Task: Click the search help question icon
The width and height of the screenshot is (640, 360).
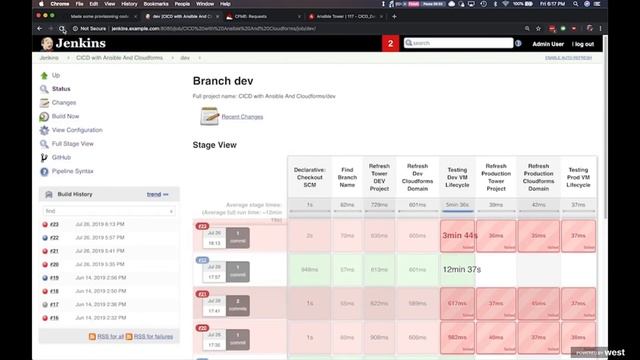Action: tap(518, 43)
